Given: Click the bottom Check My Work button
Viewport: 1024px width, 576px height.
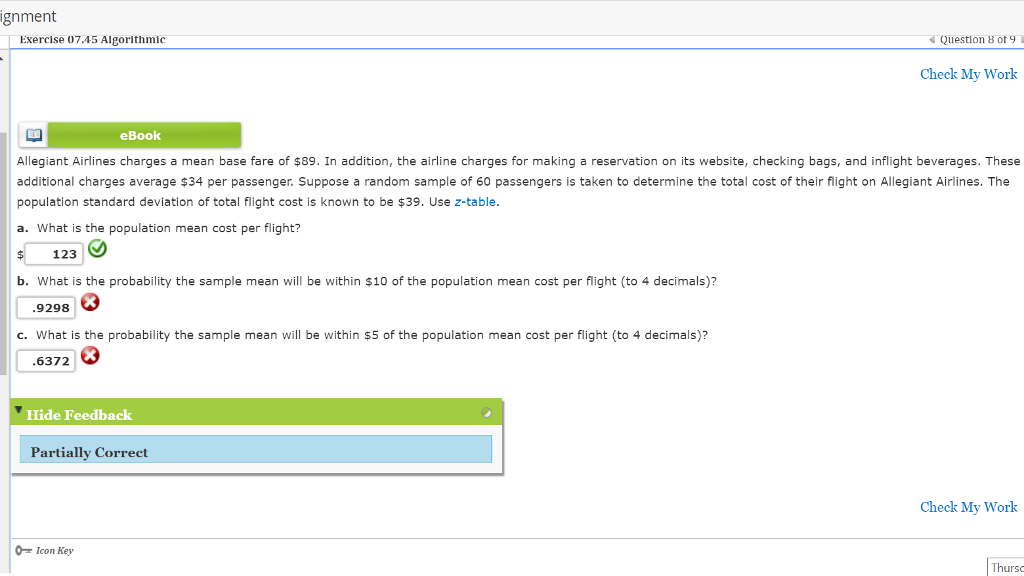Looking at the screenshot, I should pyautogui.click(x=968, y=507).
